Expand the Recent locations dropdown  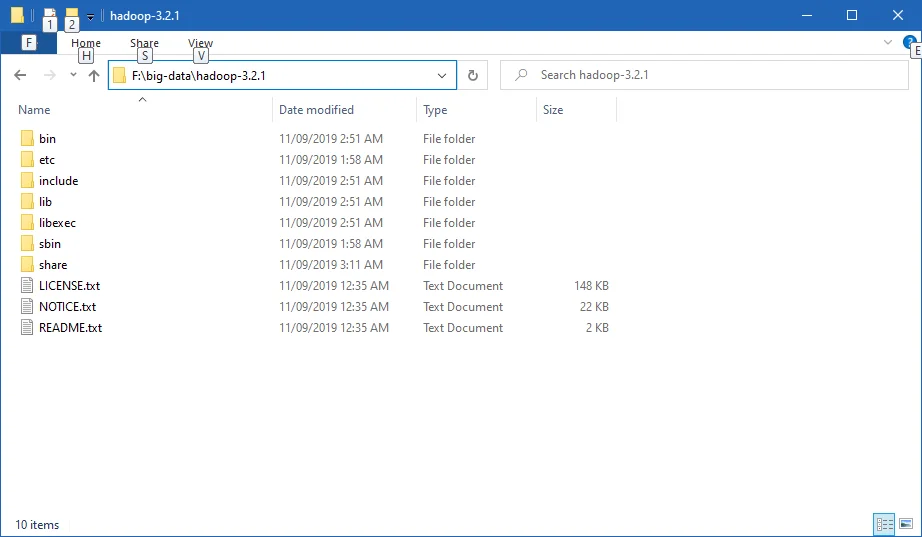pos(73,75)
